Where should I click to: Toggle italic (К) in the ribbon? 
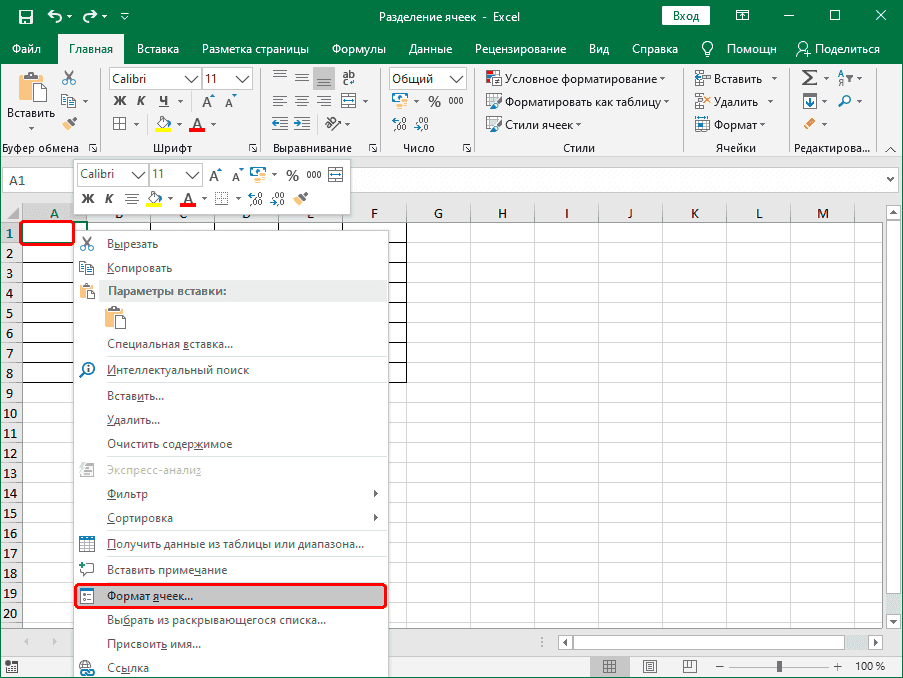pos(141,101)
